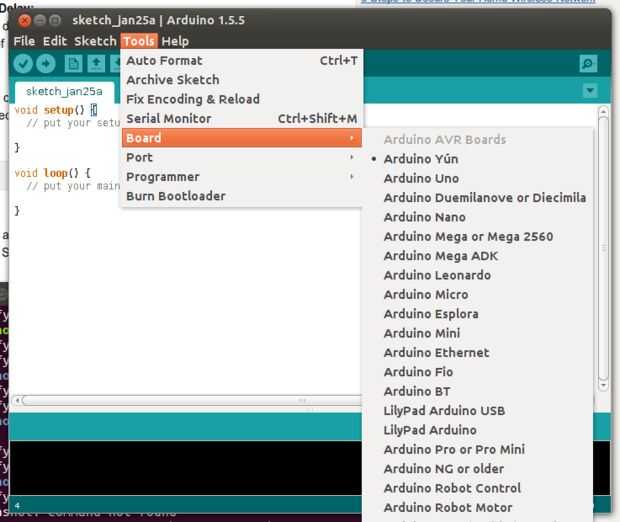
Task: Expand the Board submenu entry
Action: (242, 138)
